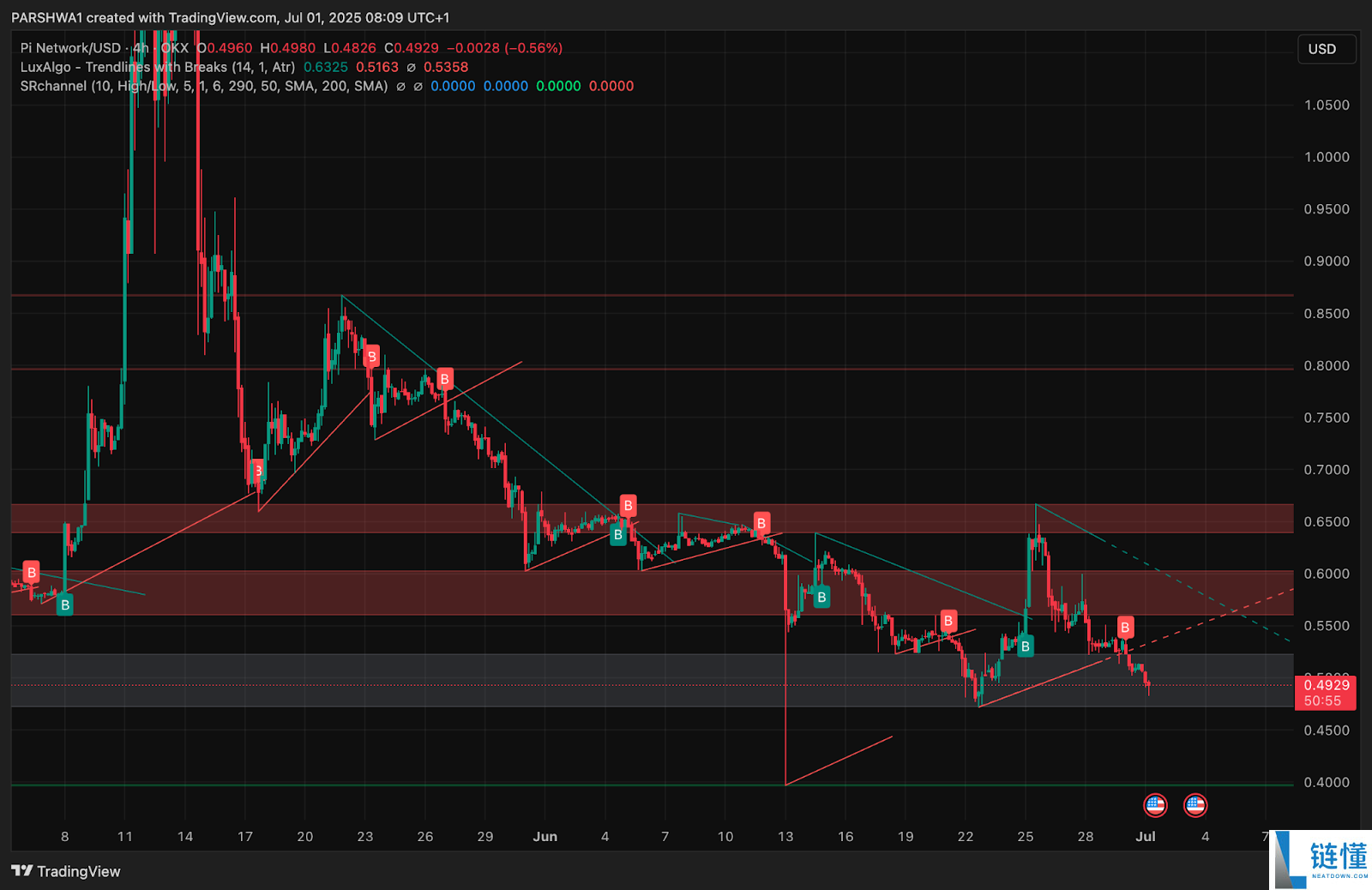Open the USD currency selector
1372x890 pixels.
[x=1321, y=49]
